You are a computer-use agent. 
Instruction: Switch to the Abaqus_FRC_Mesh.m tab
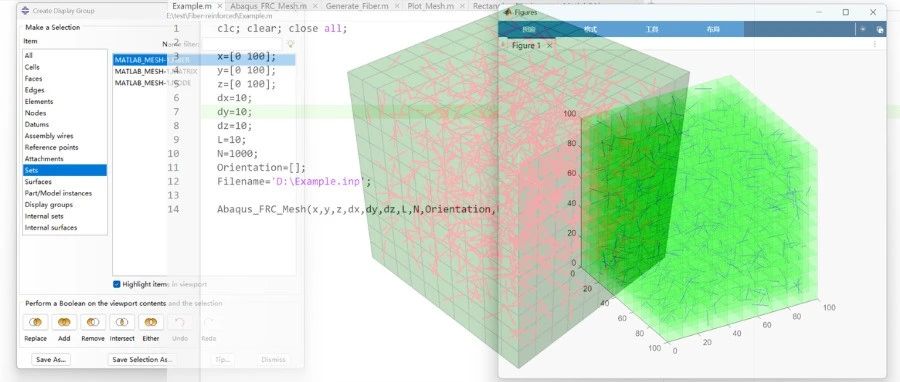click(268, 6)
